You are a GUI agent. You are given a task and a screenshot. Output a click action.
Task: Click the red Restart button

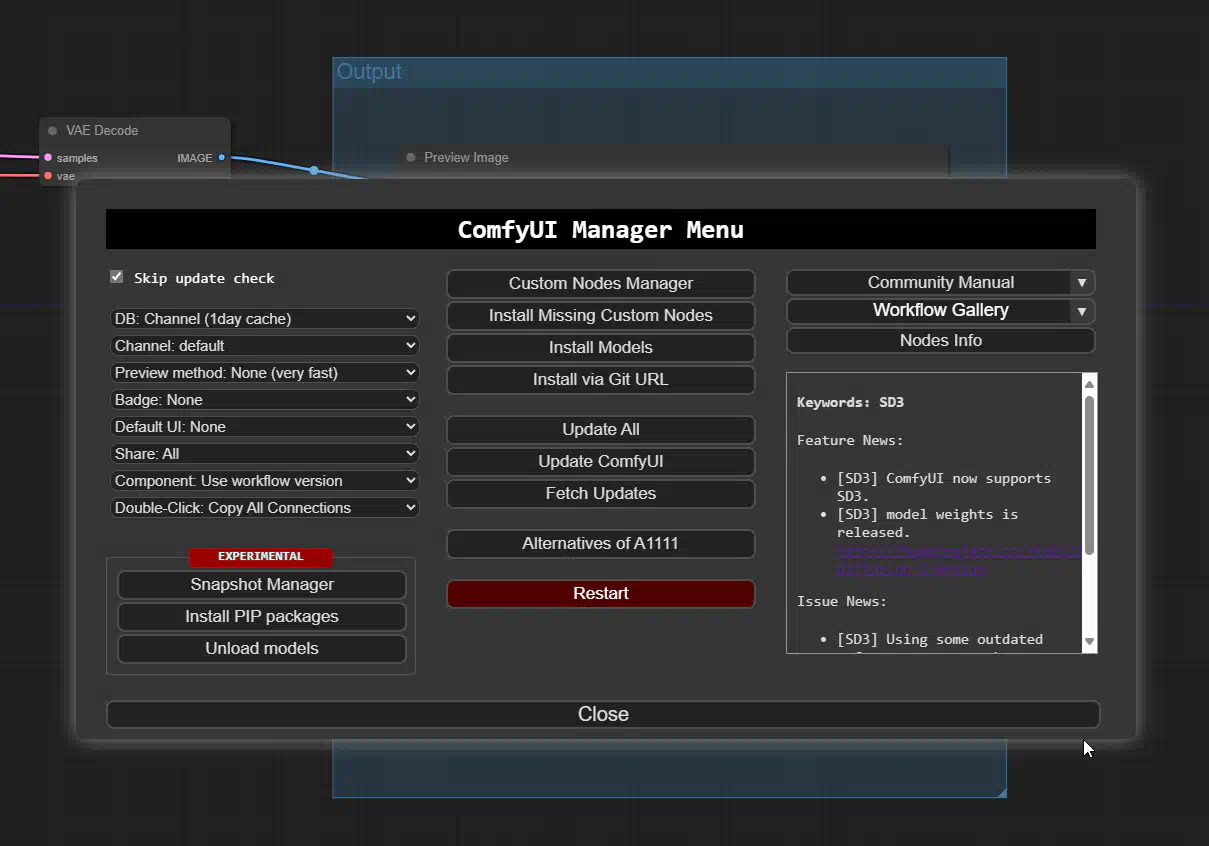coord(601,594)
